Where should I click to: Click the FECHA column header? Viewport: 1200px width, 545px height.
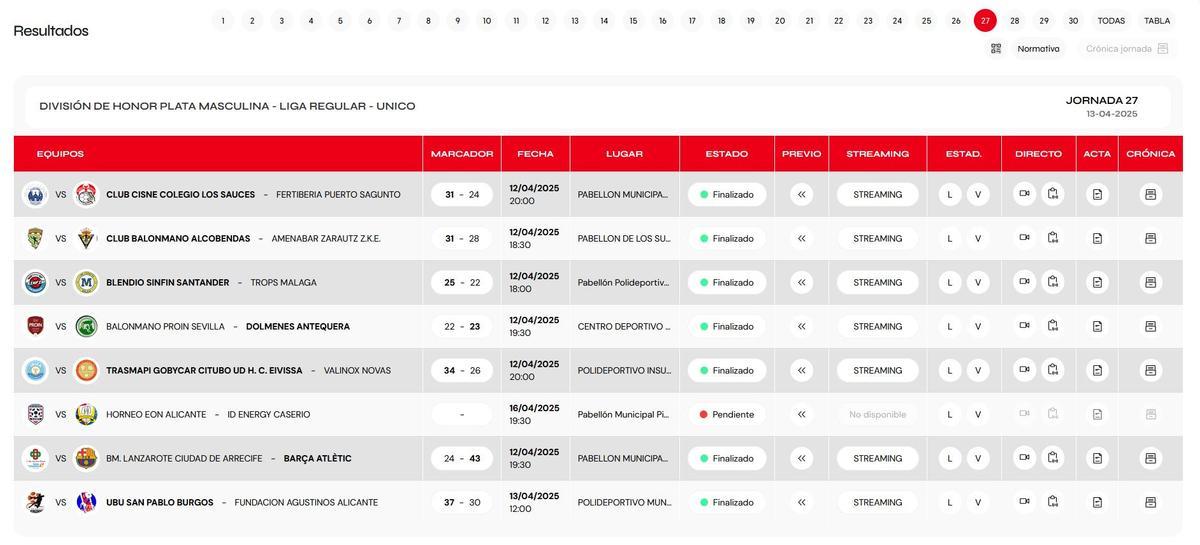[x=535, y=154]
